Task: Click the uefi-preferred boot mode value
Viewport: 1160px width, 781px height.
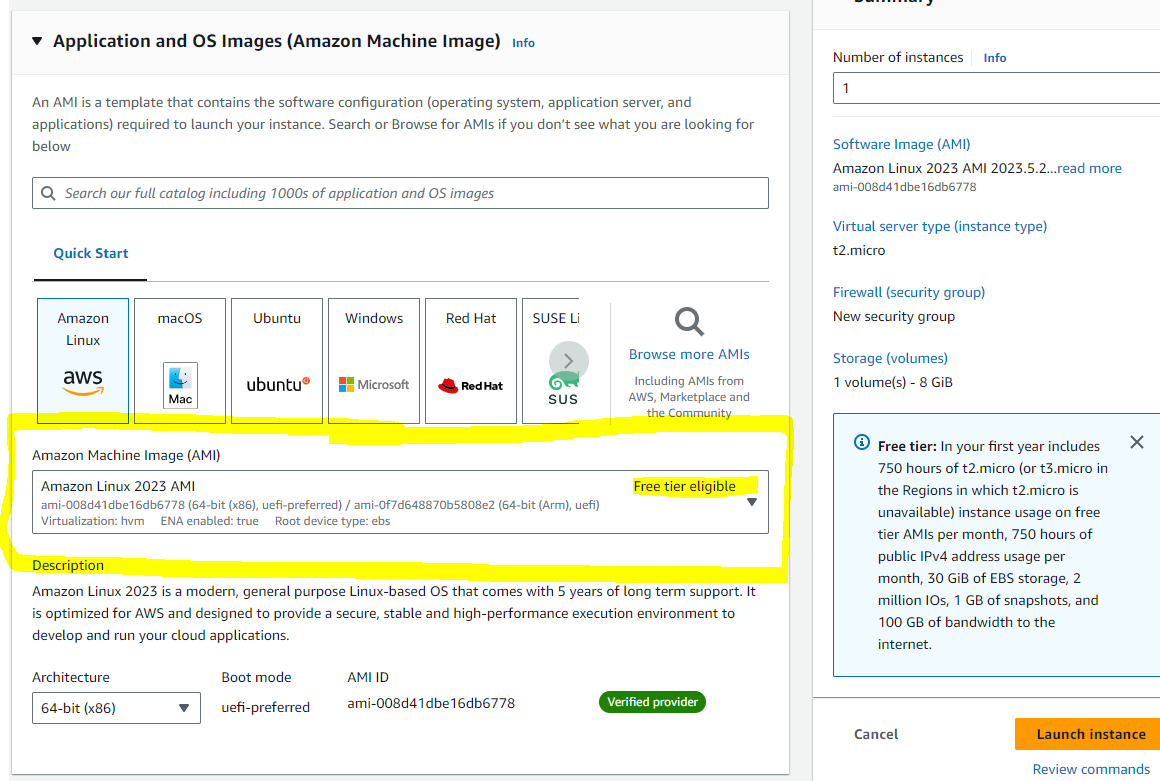Action: (266, 707)
